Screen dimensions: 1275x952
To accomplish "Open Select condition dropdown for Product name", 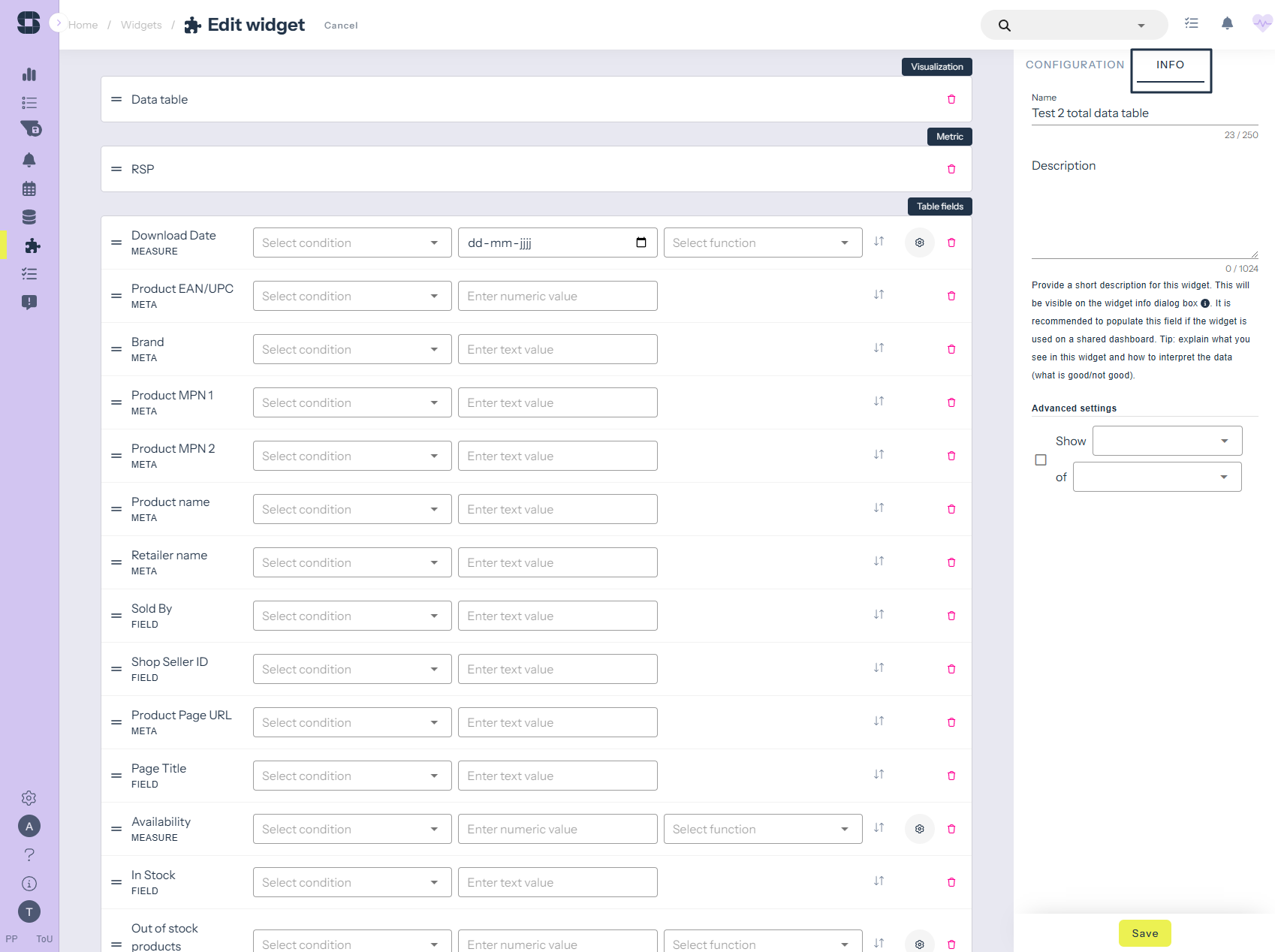I will point(351,509).
